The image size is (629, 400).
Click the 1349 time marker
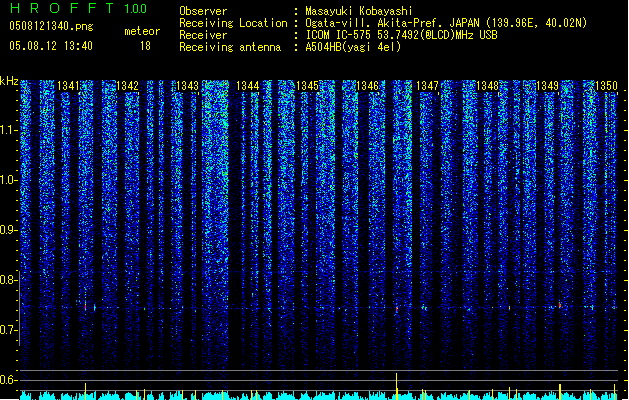(547, 86)
